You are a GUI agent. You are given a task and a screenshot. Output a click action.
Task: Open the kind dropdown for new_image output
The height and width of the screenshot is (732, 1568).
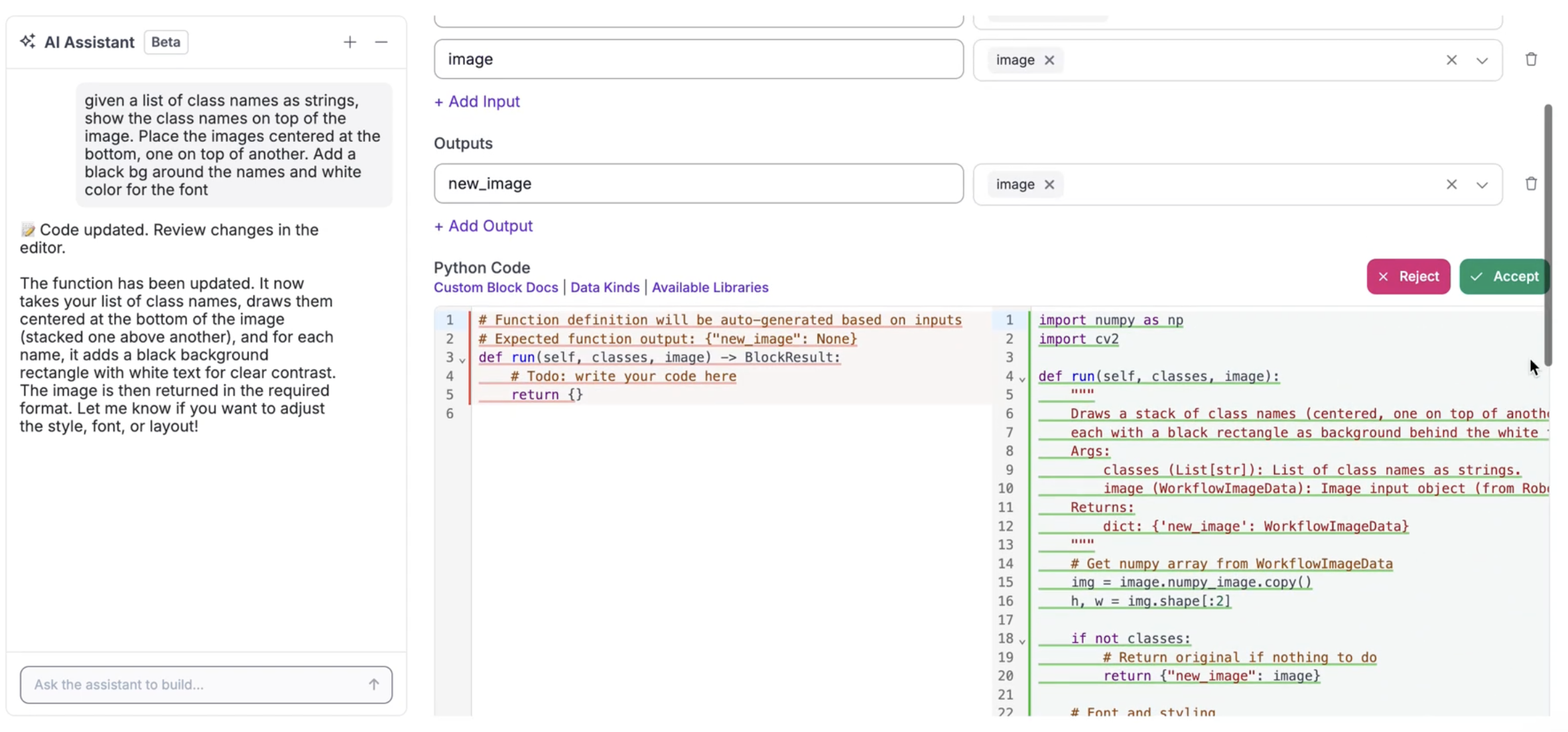click(x=1482, y=185)
